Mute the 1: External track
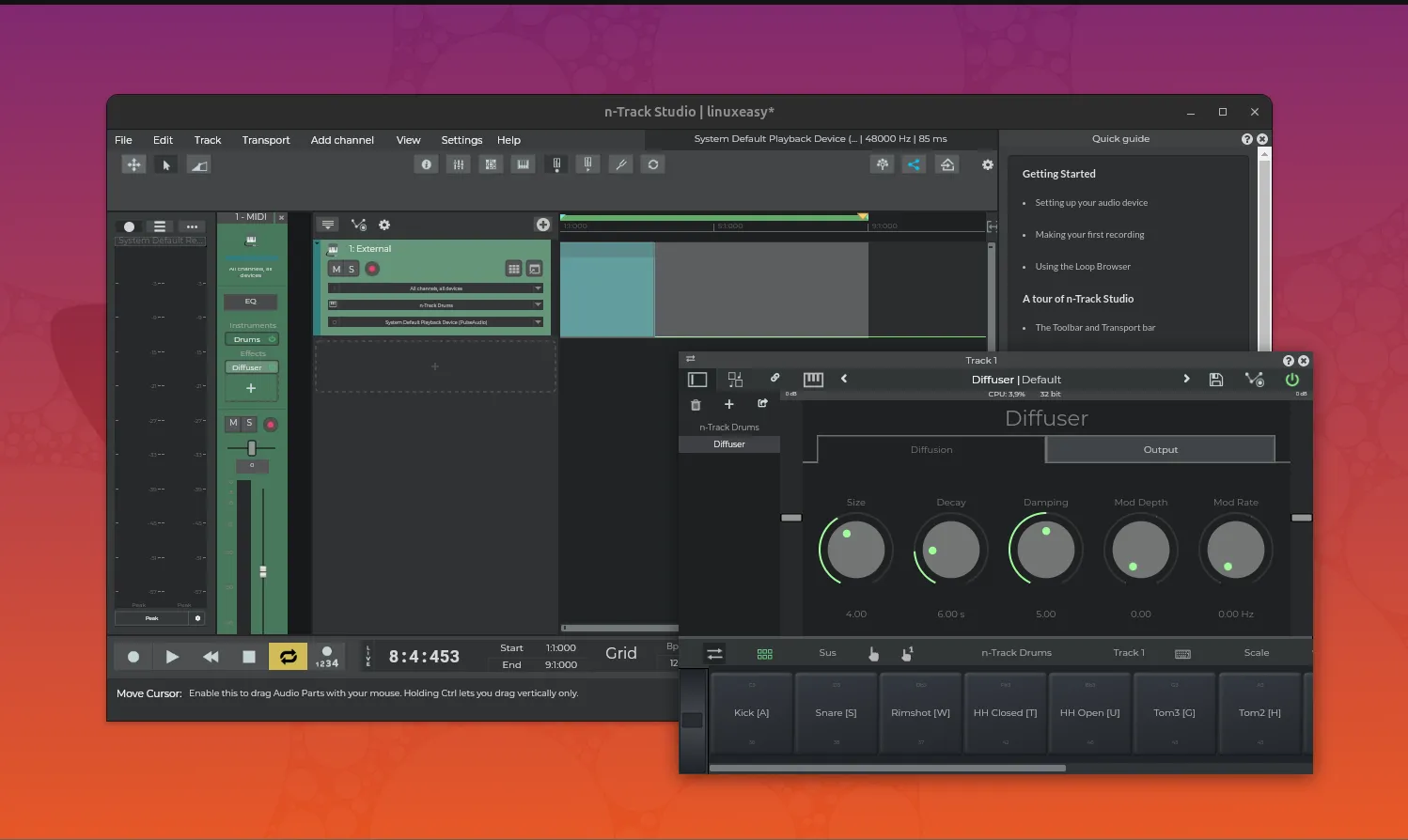 (x=336, y=269)
